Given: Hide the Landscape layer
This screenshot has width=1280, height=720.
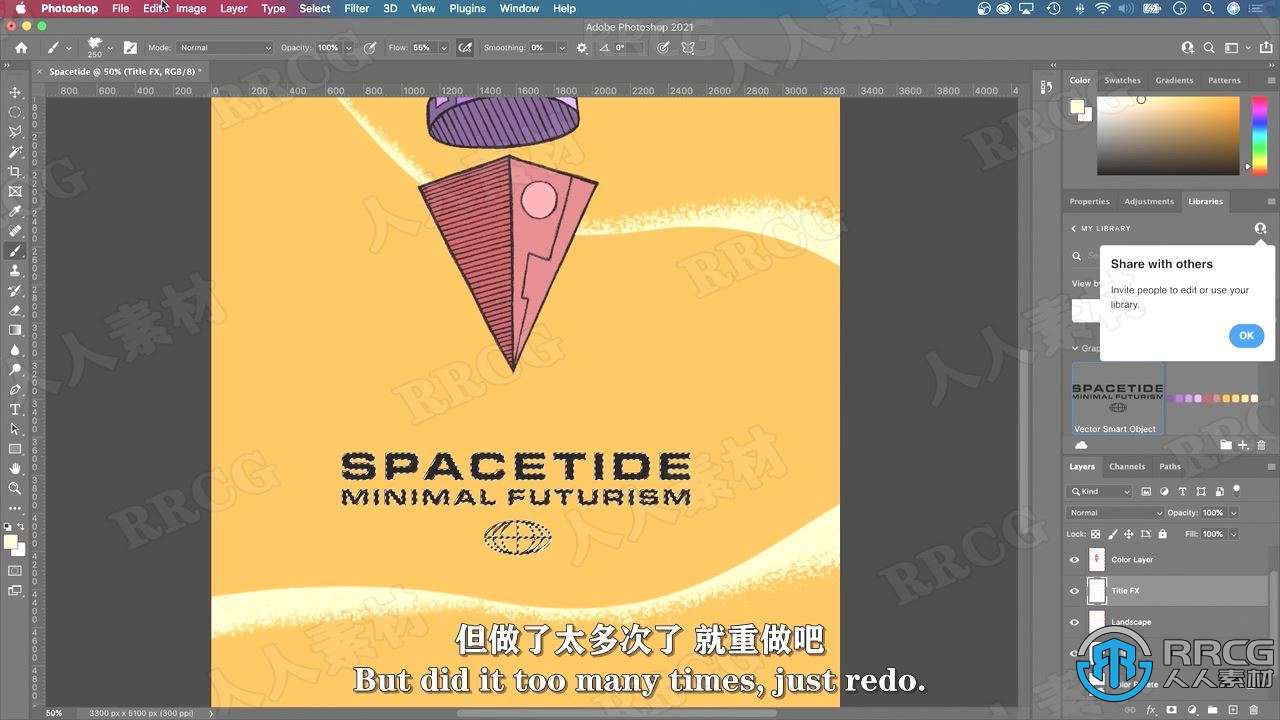Looking at the screenshot, I should coord(1075,622).
